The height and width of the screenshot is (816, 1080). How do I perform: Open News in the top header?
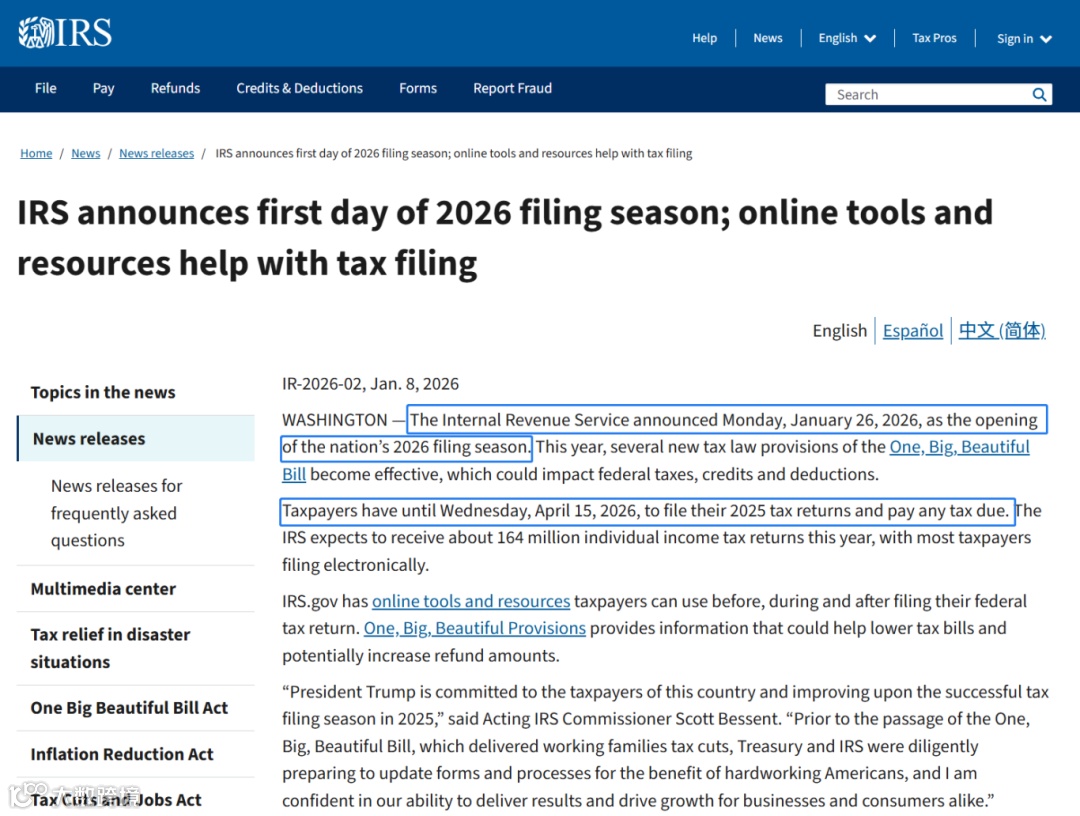[767, 38]
